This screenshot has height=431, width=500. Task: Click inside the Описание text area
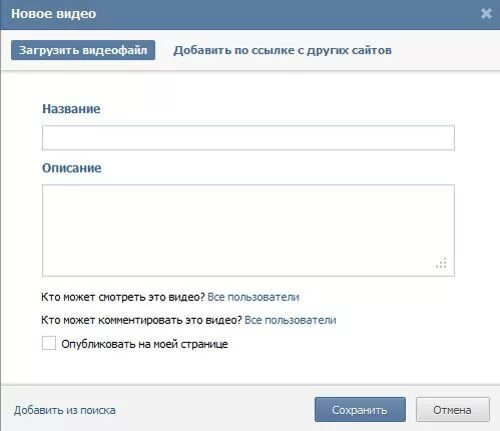pos(248,230)
